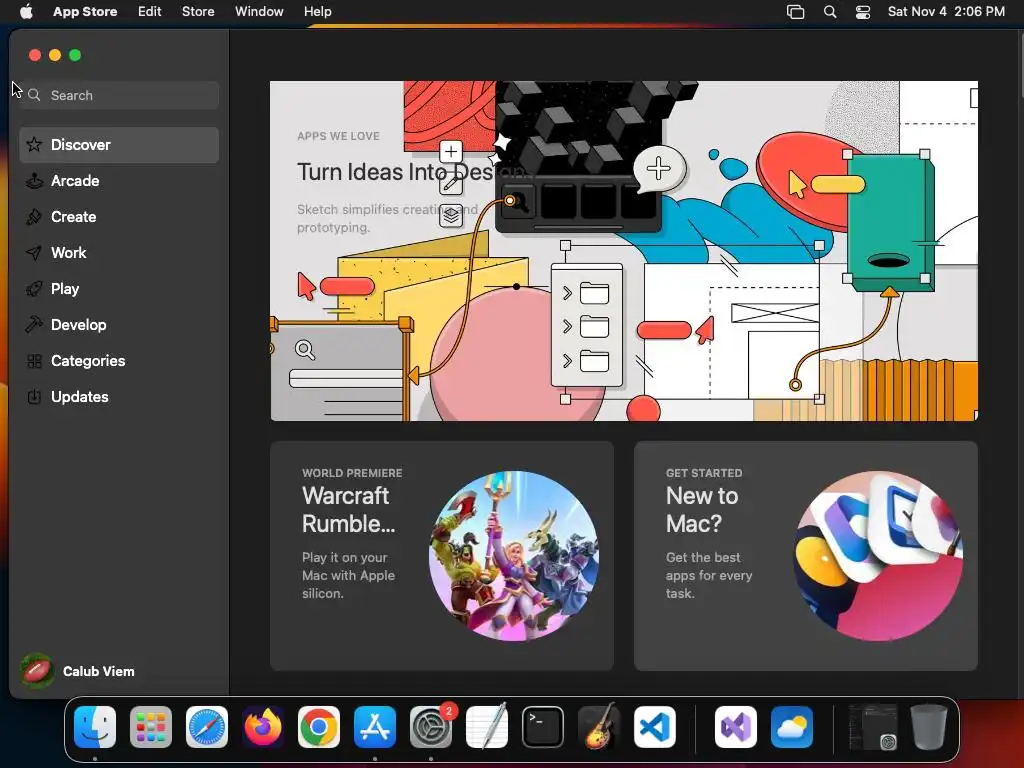
Task: Launch Google Chrome from the Dock
Action: pyautogui.click(x=319, y=727)
